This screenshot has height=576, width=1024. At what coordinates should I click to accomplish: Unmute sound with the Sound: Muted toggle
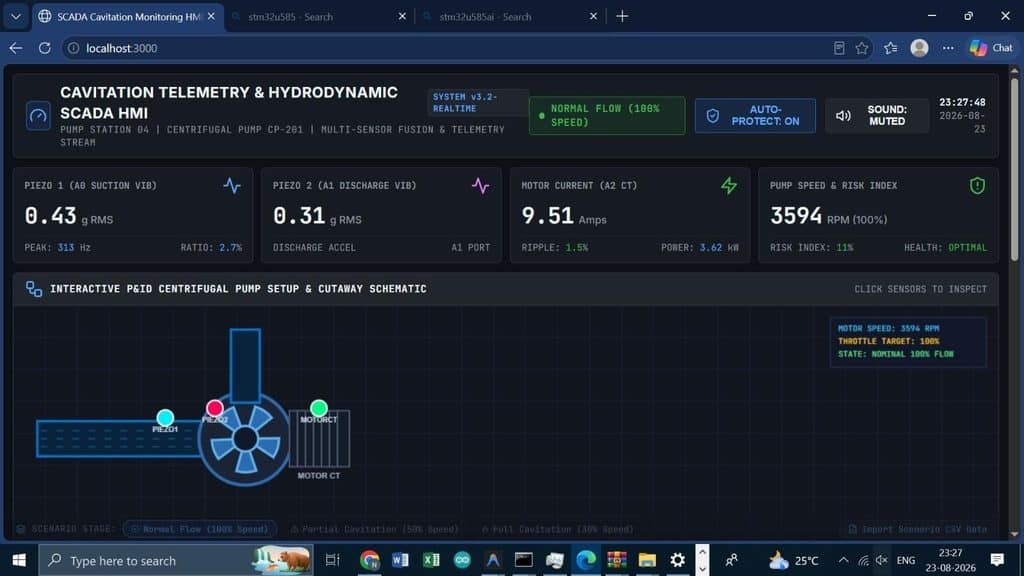click(x=877, y=116)
